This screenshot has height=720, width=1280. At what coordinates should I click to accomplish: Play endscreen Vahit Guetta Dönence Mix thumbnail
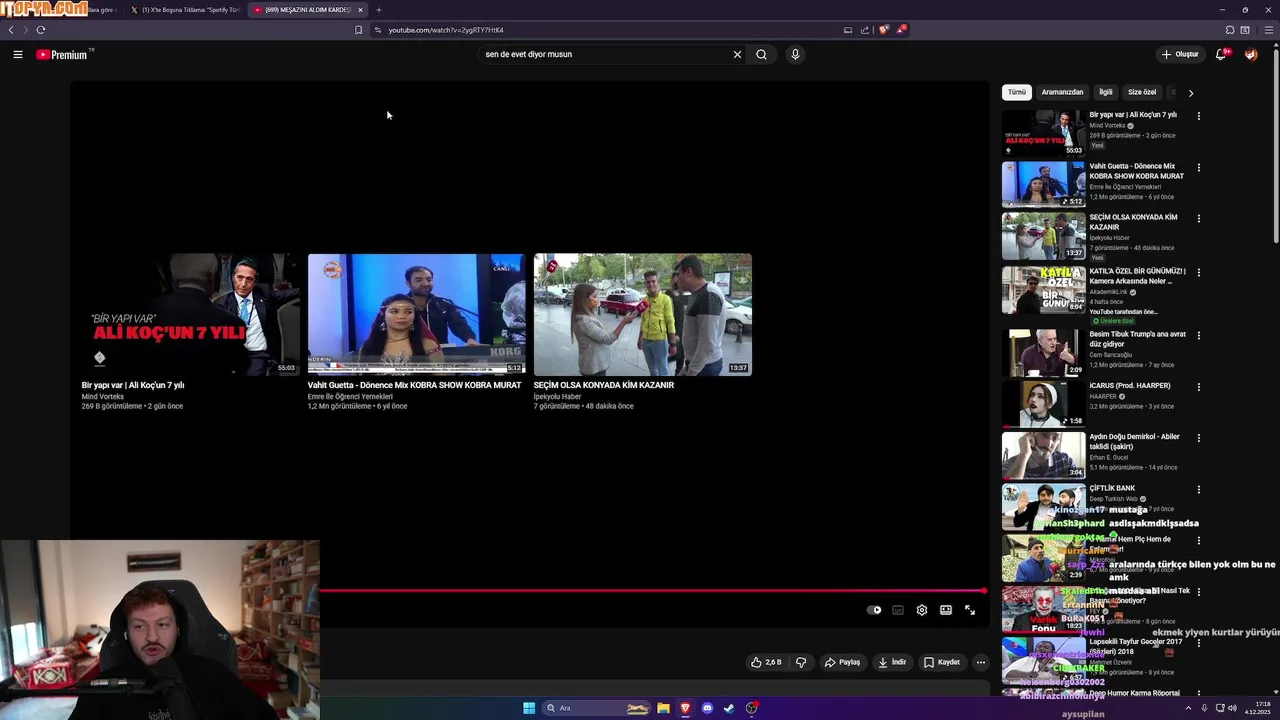click(416, 314)
